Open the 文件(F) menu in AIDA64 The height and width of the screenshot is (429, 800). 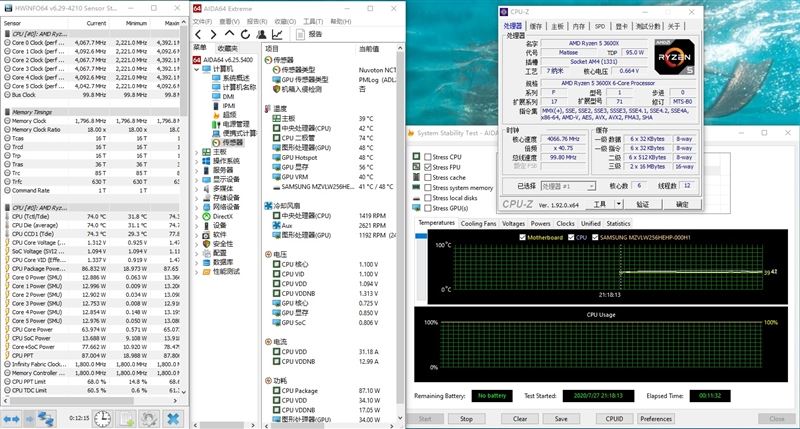coord(202,21)
